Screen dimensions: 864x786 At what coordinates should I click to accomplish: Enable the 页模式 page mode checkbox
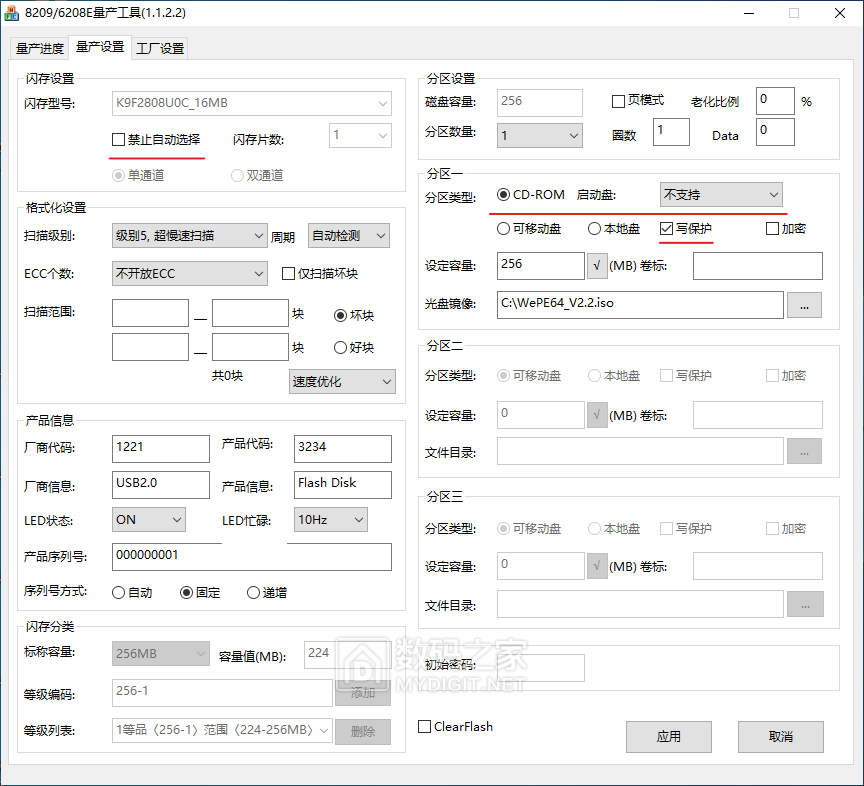coord(618,101)
